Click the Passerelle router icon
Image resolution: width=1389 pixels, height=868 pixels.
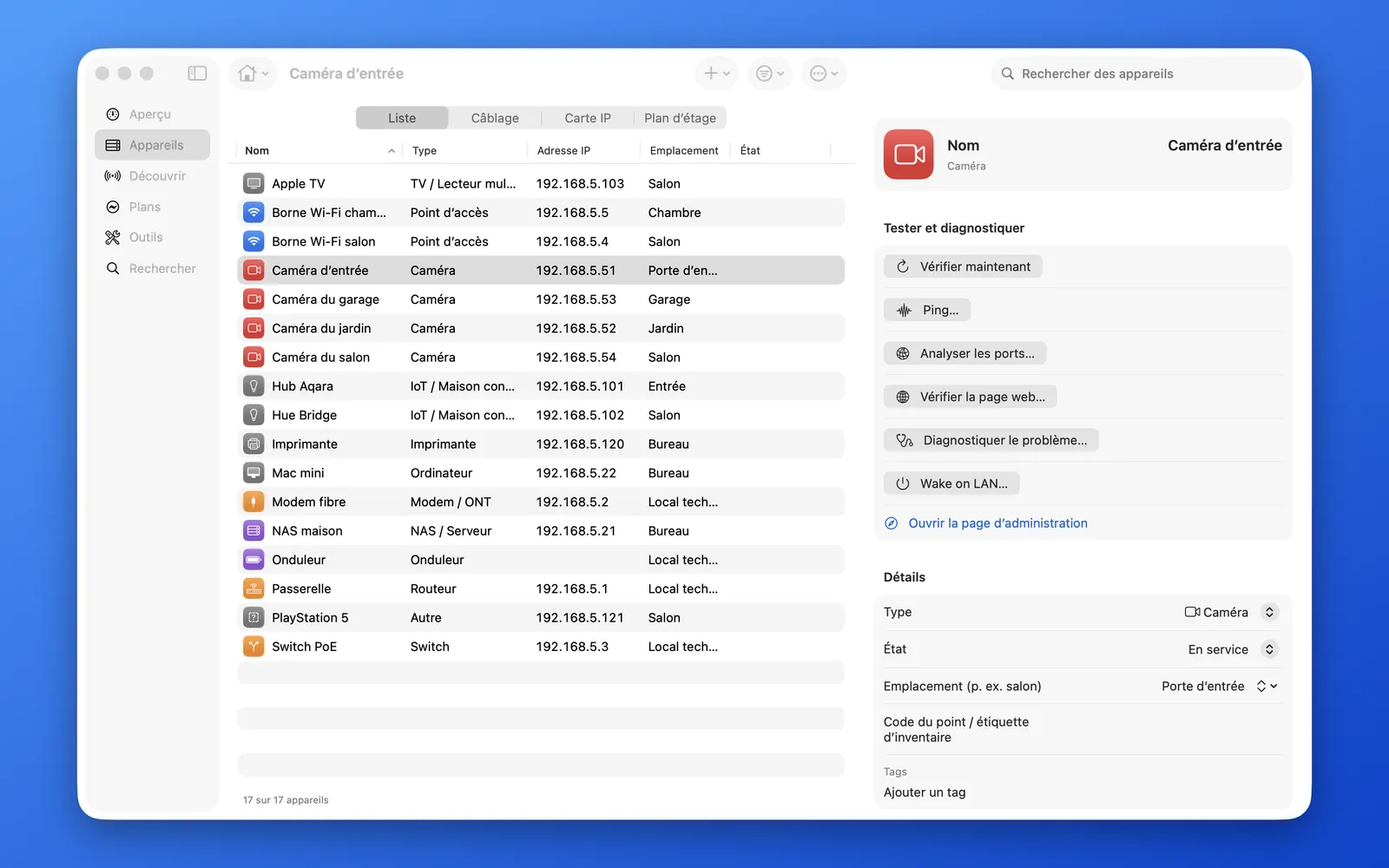(253, 589)
